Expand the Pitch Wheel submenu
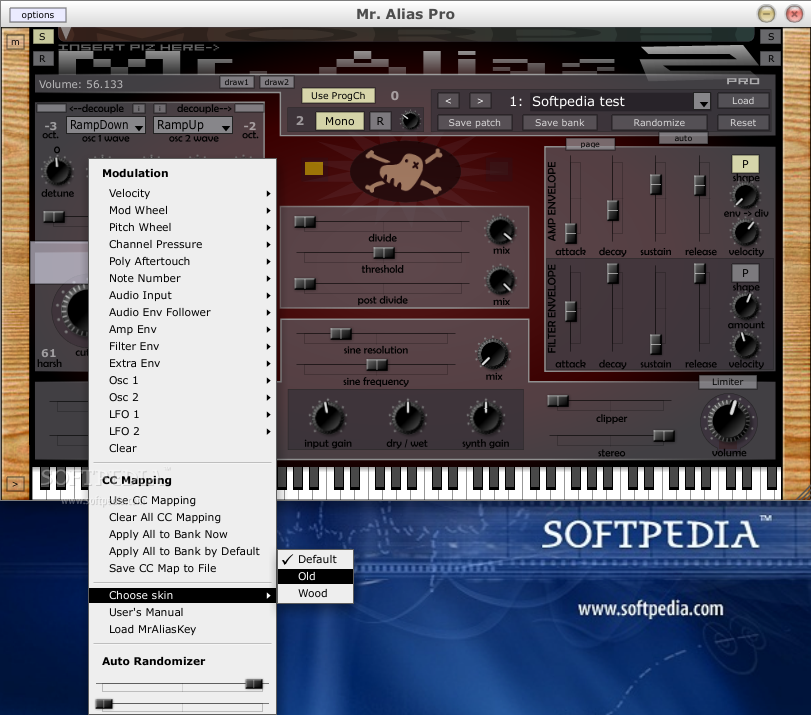This screenshot has width=811, height=715. 183,227
